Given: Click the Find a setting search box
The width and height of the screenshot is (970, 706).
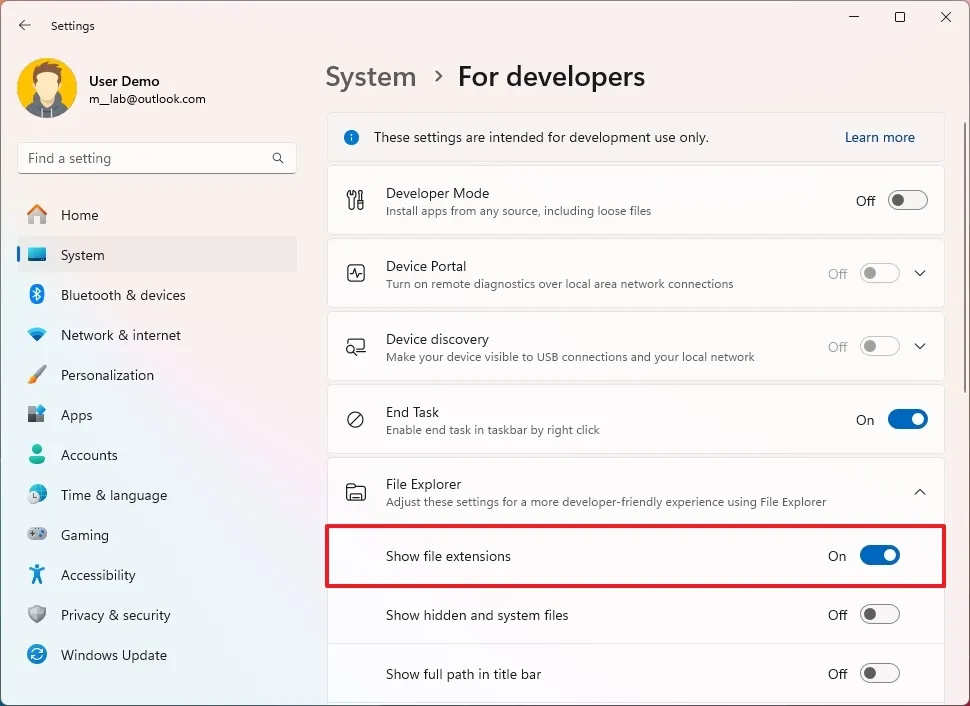Looking at the screenshot, I should point(156,158).
